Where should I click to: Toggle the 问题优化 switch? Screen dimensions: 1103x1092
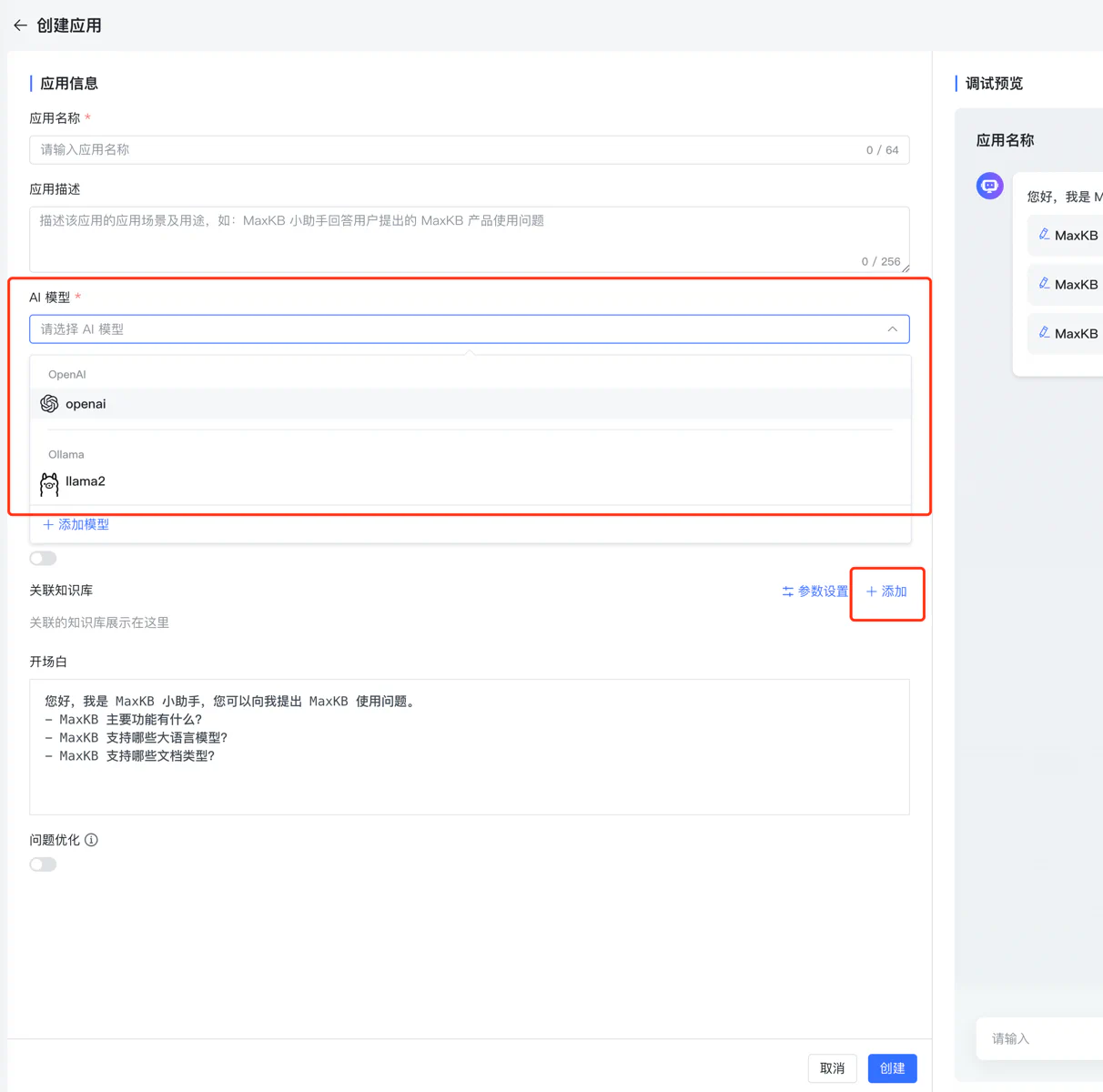(43, 864)
